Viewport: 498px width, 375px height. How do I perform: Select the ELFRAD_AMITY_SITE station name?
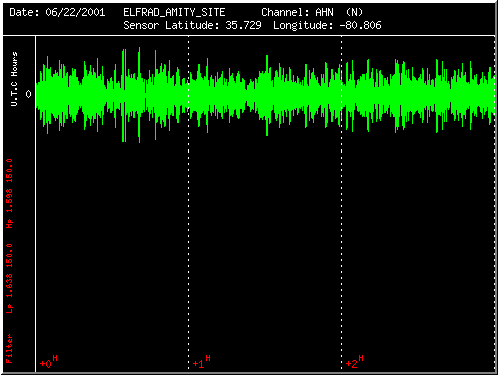pos(174,13)
